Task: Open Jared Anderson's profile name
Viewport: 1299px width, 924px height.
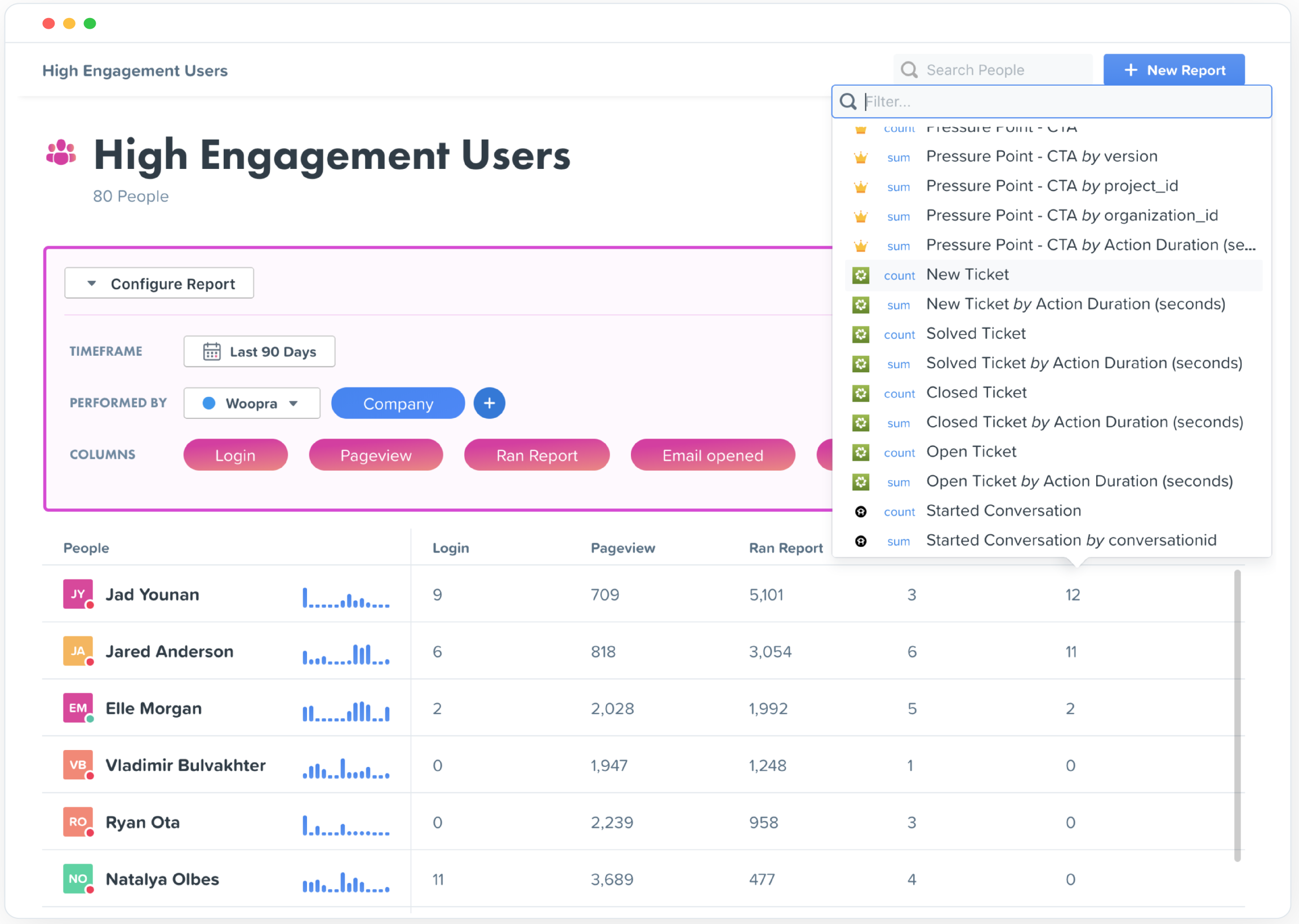Action: [170, 651]
